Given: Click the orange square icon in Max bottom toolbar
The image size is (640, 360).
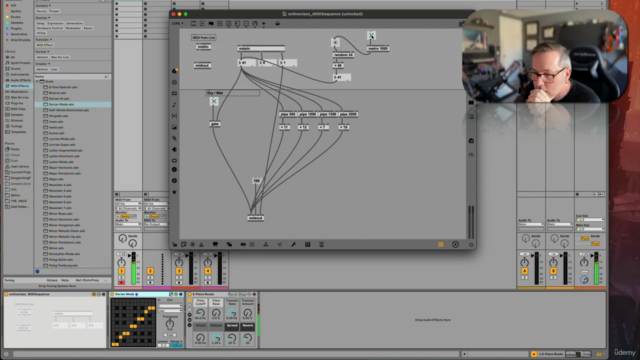Looking at the screenshot, I should 441,244.
